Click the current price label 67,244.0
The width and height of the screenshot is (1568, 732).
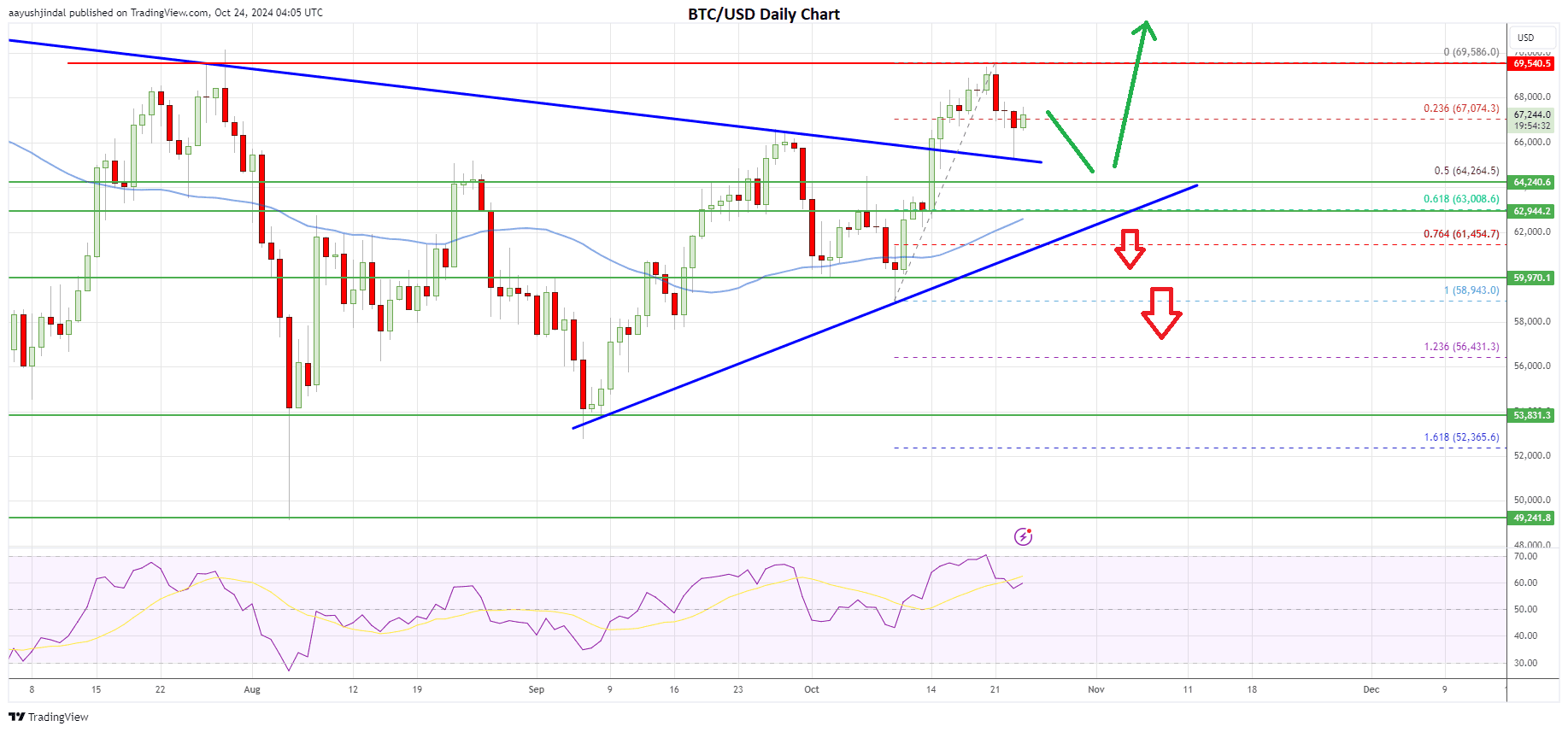1532,114
